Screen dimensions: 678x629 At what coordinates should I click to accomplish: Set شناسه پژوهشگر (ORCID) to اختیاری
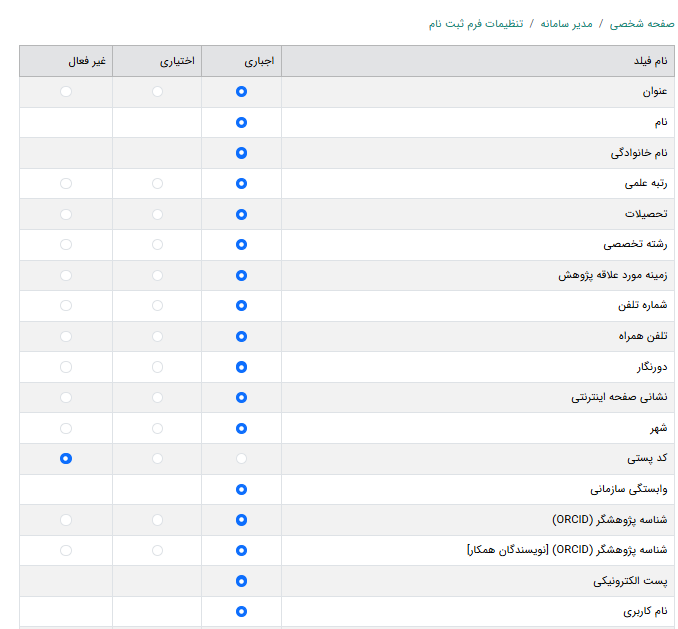point(157,520)
